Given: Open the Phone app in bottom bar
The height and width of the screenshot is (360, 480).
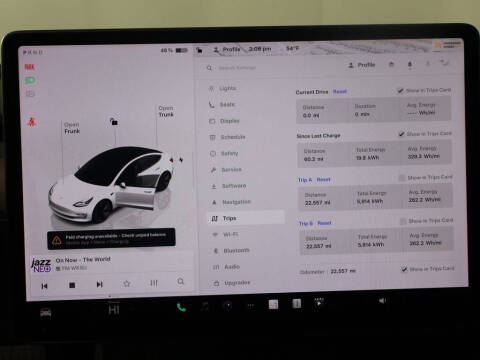Looking at the screenshot, I should (x=181, y=307).
